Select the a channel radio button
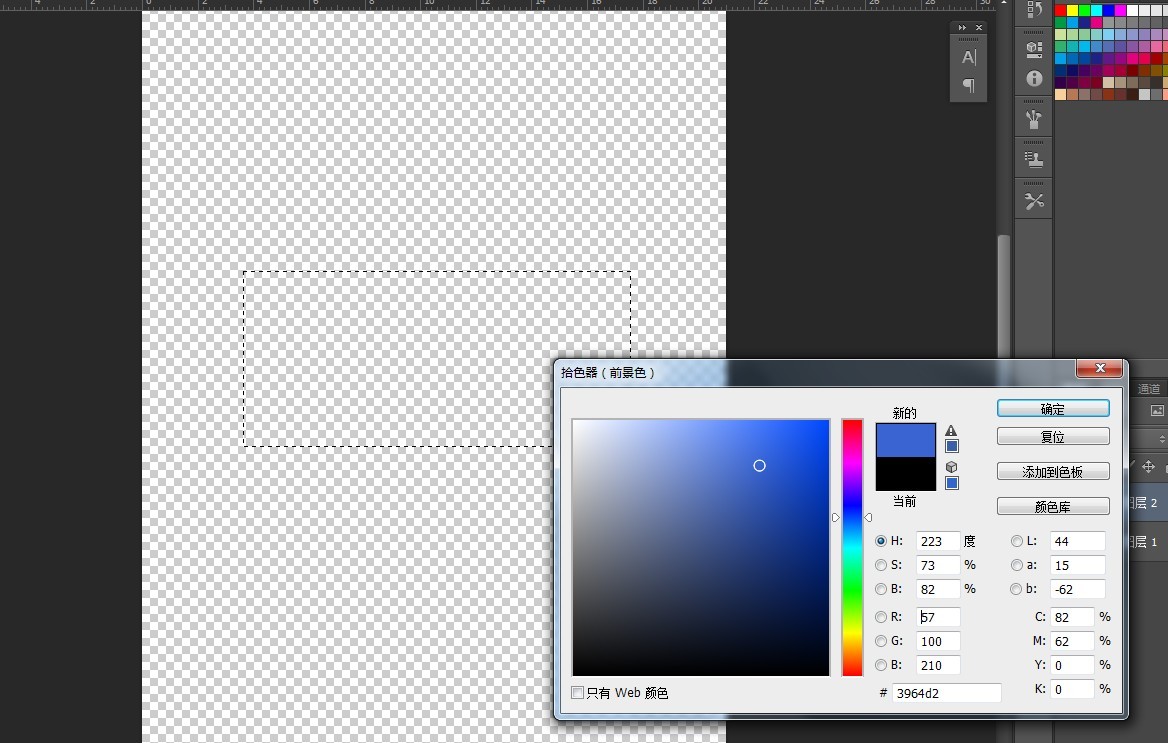Viewport: 1168px width, 743px height. (x=1017, y=565)
